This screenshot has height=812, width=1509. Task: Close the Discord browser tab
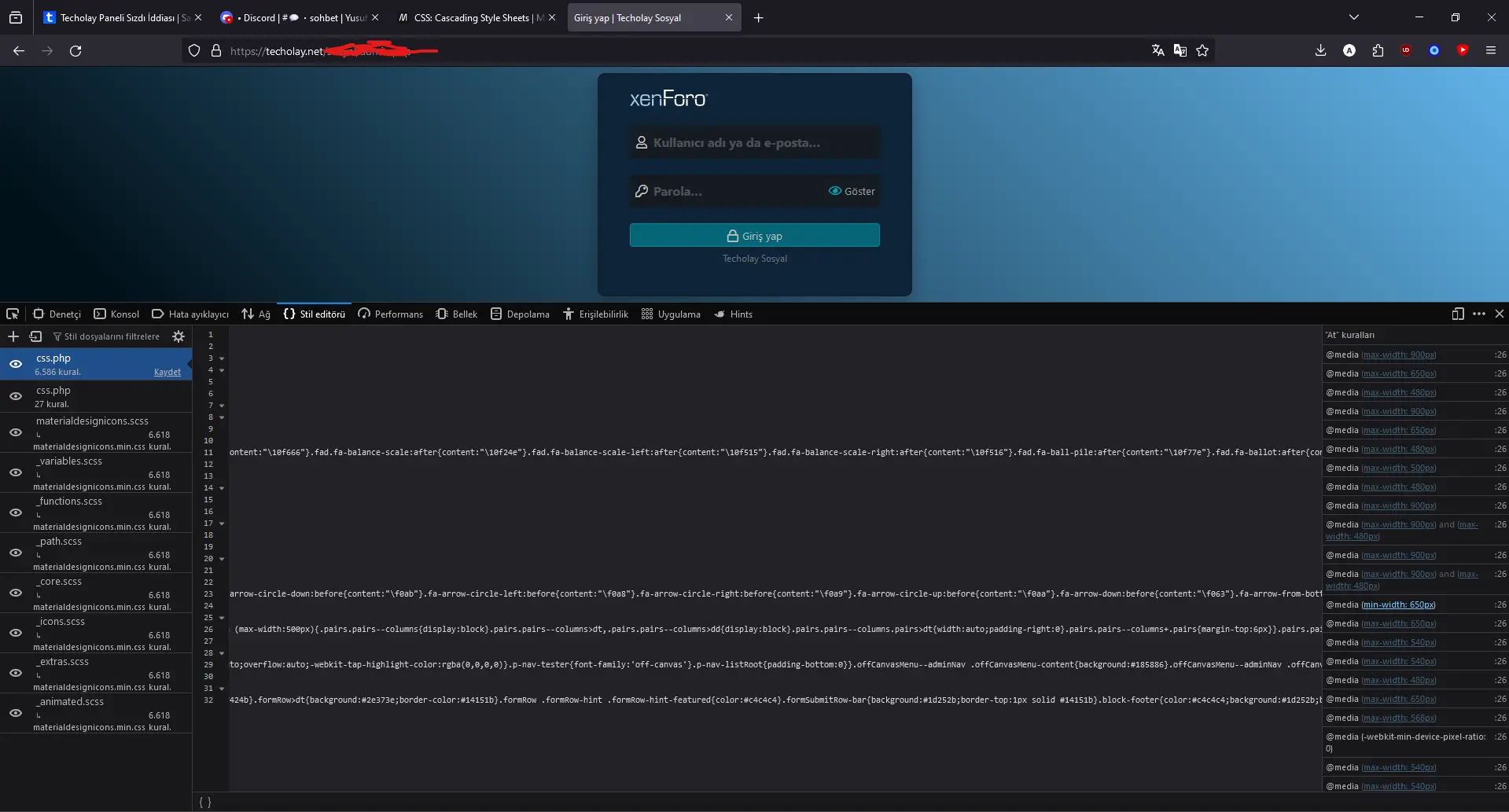click(375, 17)
